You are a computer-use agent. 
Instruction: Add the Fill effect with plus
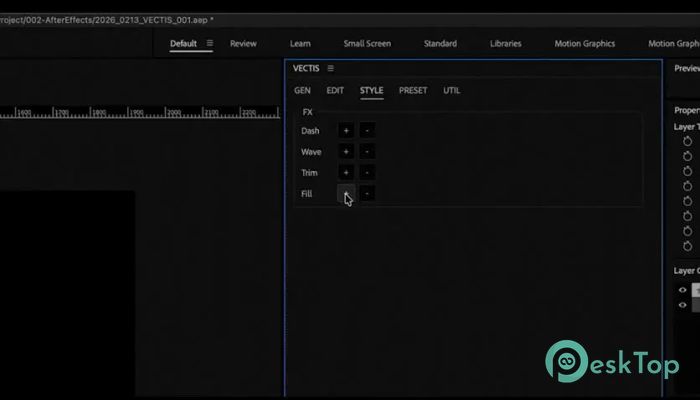point(346,193)
